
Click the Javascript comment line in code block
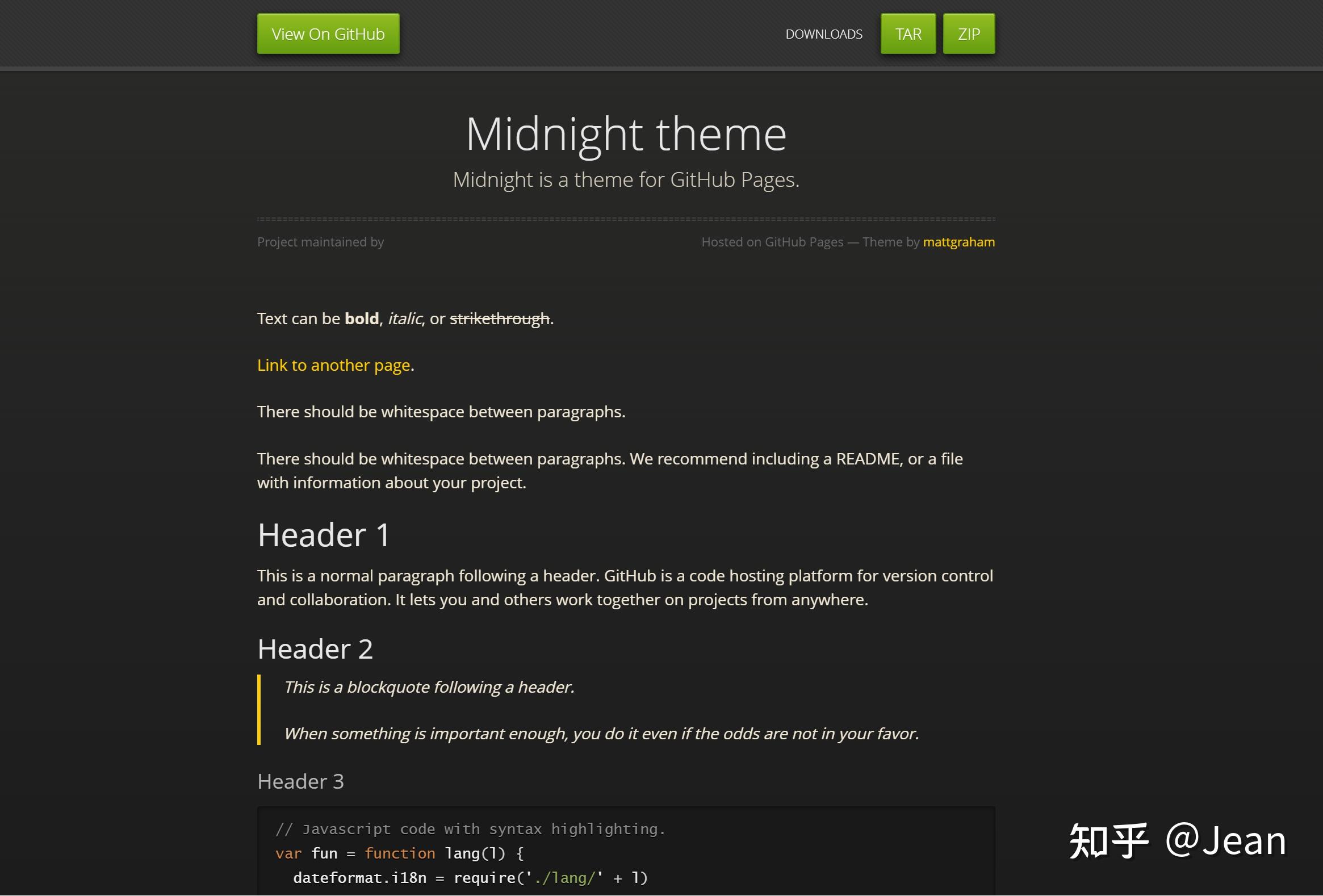[470, 830]
